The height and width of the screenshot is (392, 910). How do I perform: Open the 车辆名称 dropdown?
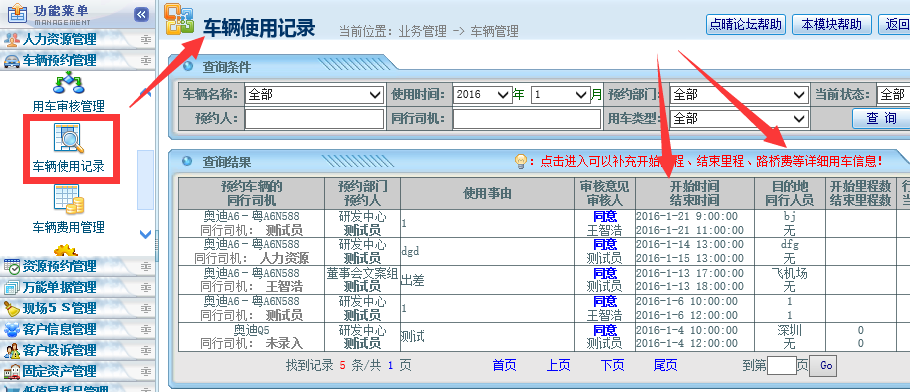point(315,94)
